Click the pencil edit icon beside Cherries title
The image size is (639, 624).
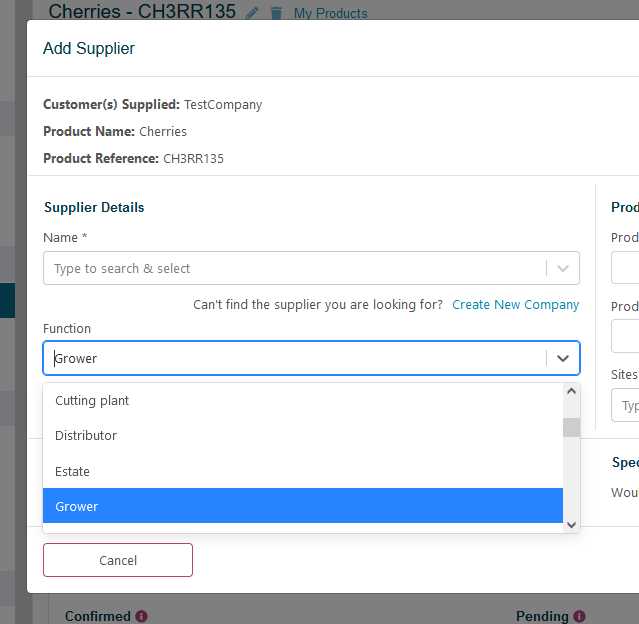pyautogui.click(x=252, y=13)
